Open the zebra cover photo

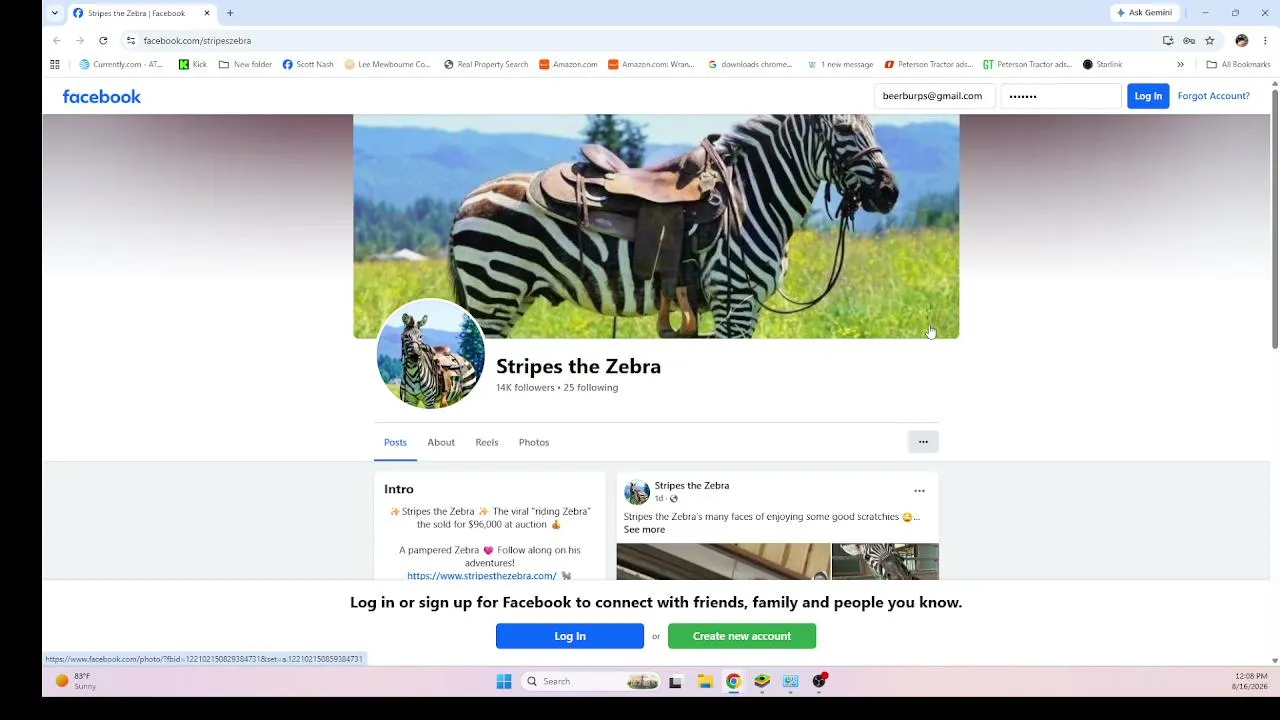point(656,226)
